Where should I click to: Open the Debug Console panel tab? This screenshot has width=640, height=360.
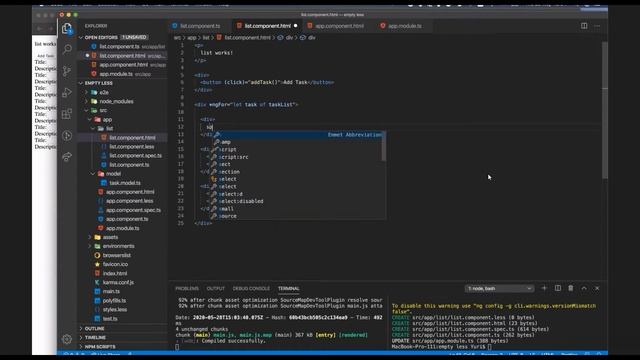251,289
